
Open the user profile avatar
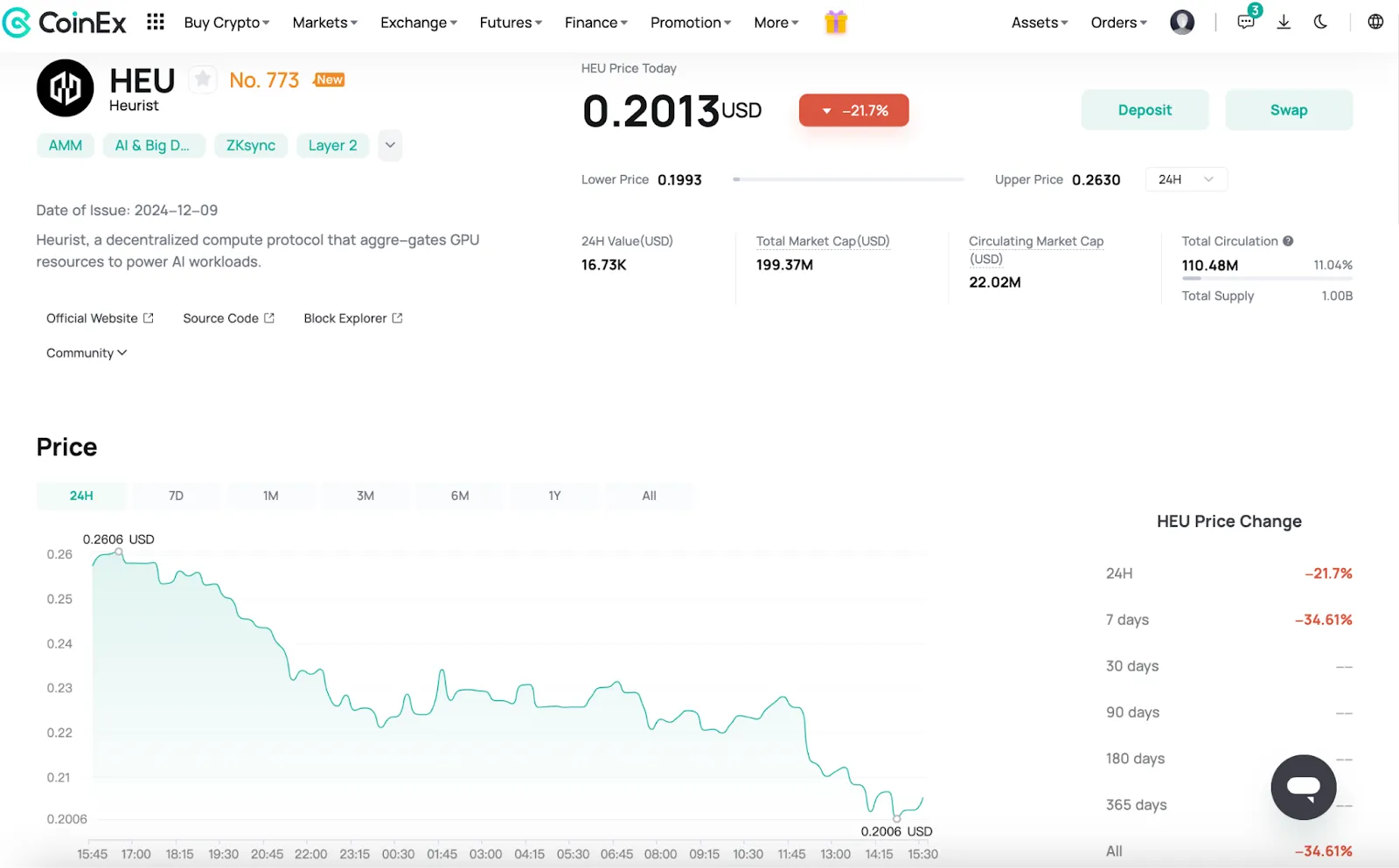click(1182, 22)
